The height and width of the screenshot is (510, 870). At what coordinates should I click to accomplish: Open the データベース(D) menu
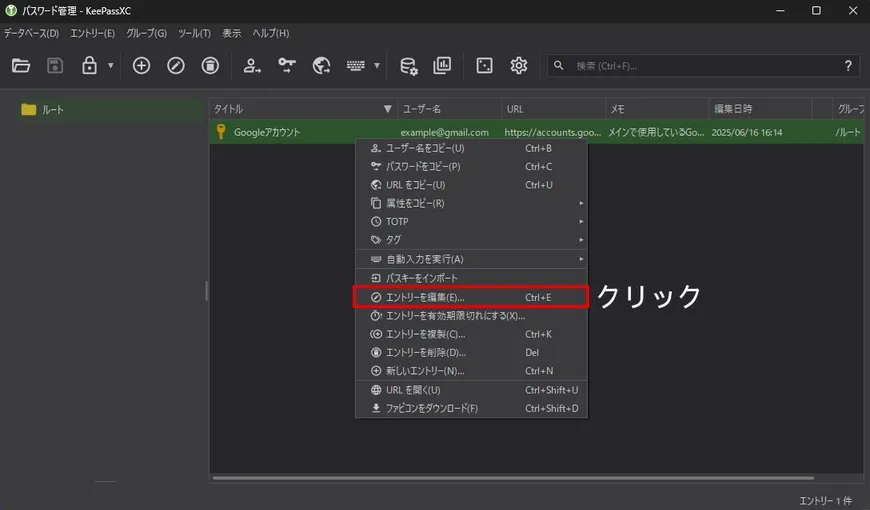tap(31, 33)
